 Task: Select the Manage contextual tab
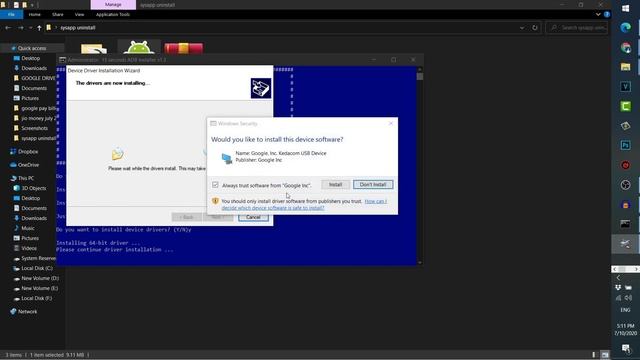(113, 4)
